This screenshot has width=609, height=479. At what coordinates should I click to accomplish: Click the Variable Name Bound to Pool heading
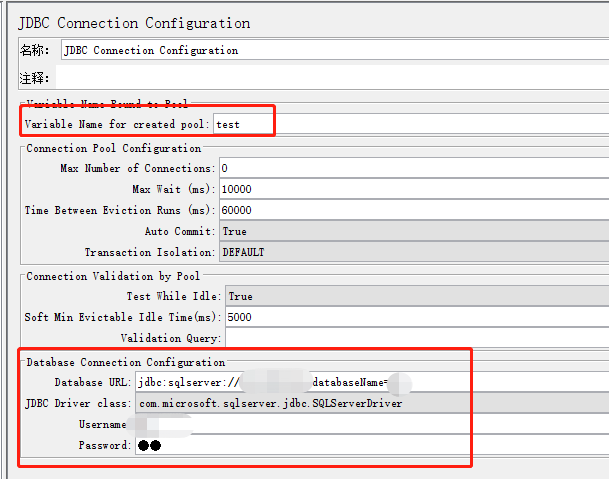pyautogui.click(x=106, y=104)
